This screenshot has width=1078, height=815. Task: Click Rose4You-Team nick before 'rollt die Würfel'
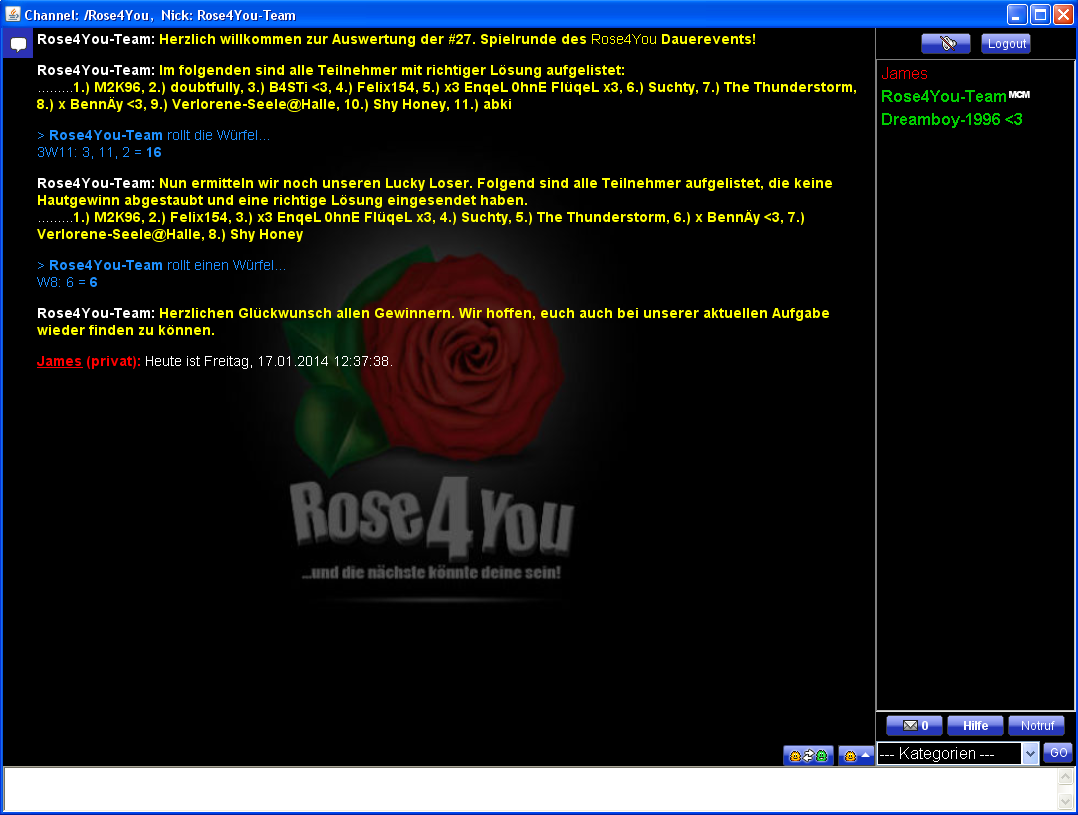pyautogui.click(x=105, y=135)
